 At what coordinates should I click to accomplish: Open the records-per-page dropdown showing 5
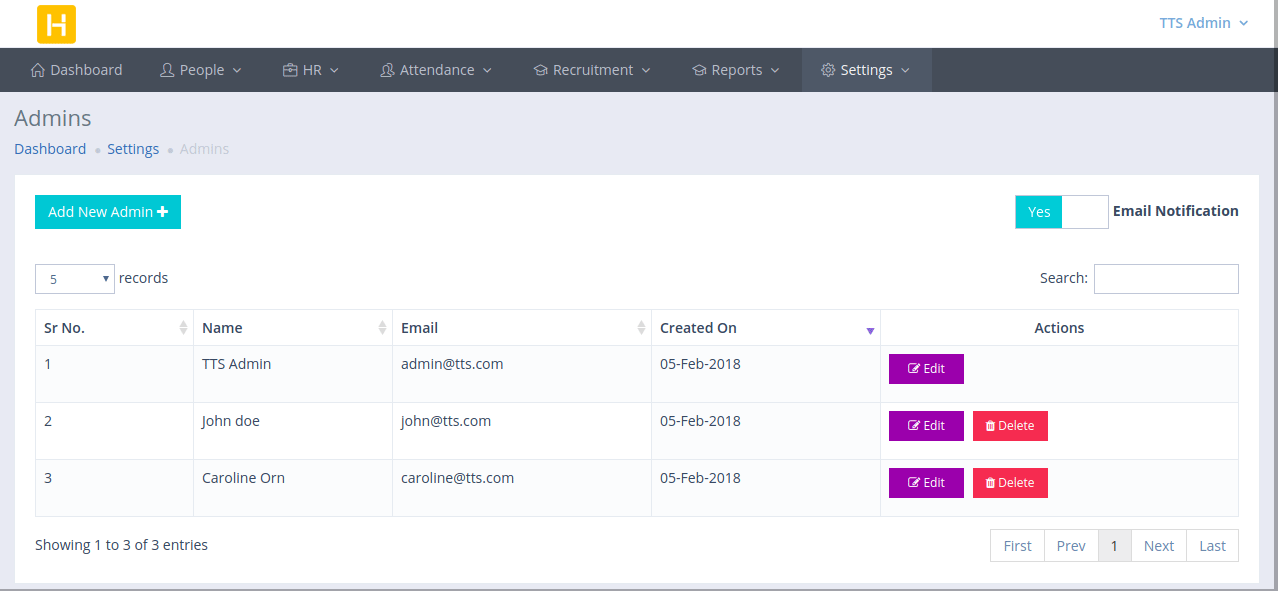tap(74, 278)
